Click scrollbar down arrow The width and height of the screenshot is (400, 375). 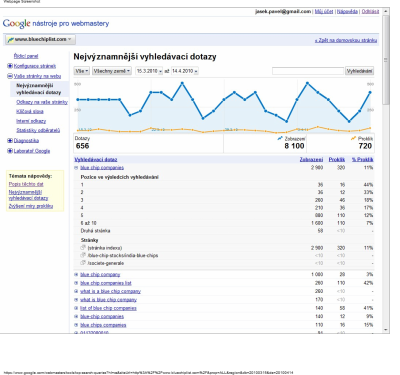coord(386,330)
